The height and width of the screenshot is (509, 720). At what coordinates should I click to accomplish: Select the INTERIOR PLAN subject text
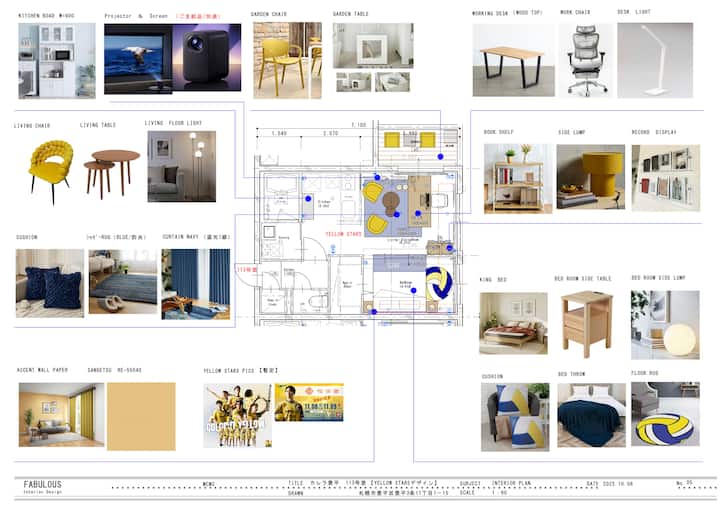pos(511,483)
